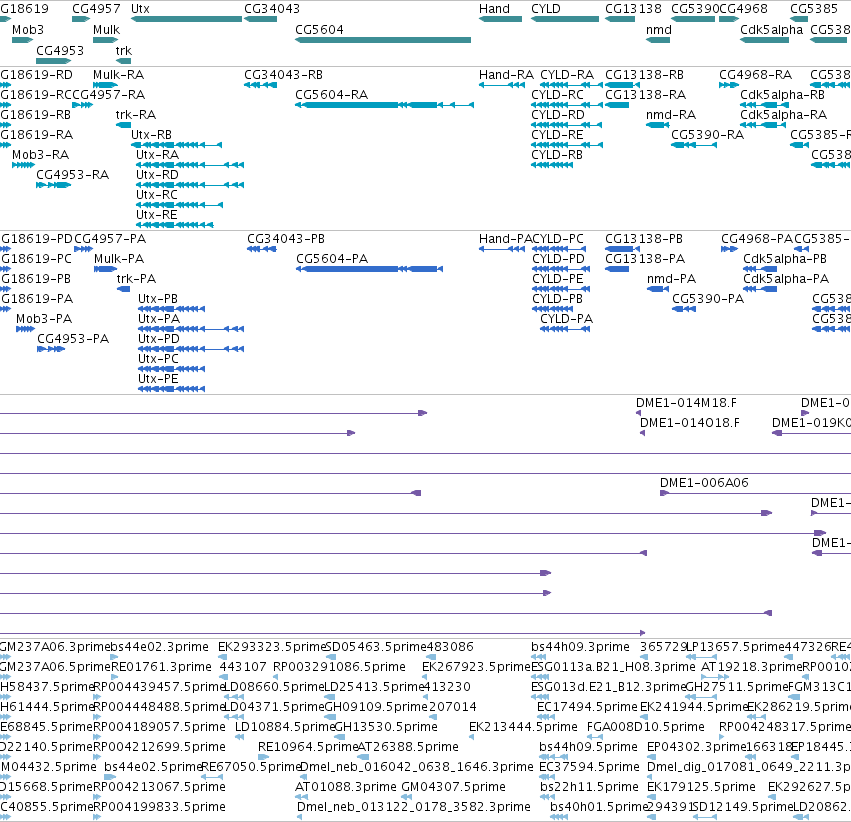The image size is (851, 822).
Task: Select EST RE10964.5prime label
Action: [308, 747]
